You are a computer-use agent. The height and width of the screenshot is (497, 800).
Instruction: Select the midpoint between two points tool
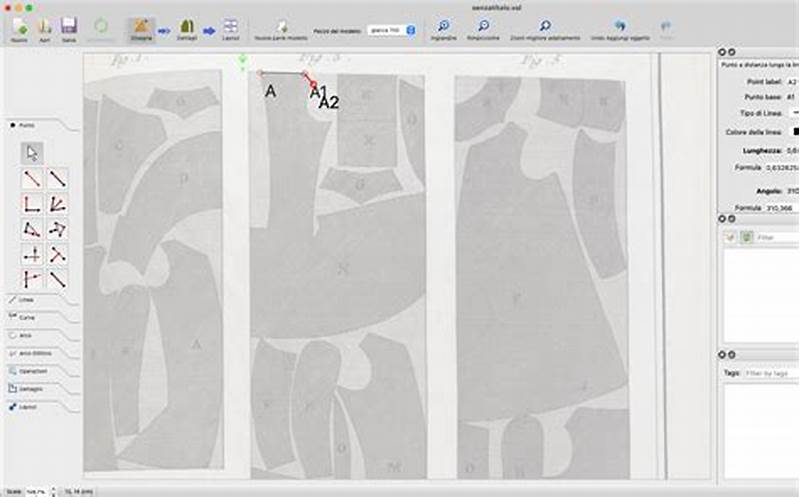(x=57, y=279)
